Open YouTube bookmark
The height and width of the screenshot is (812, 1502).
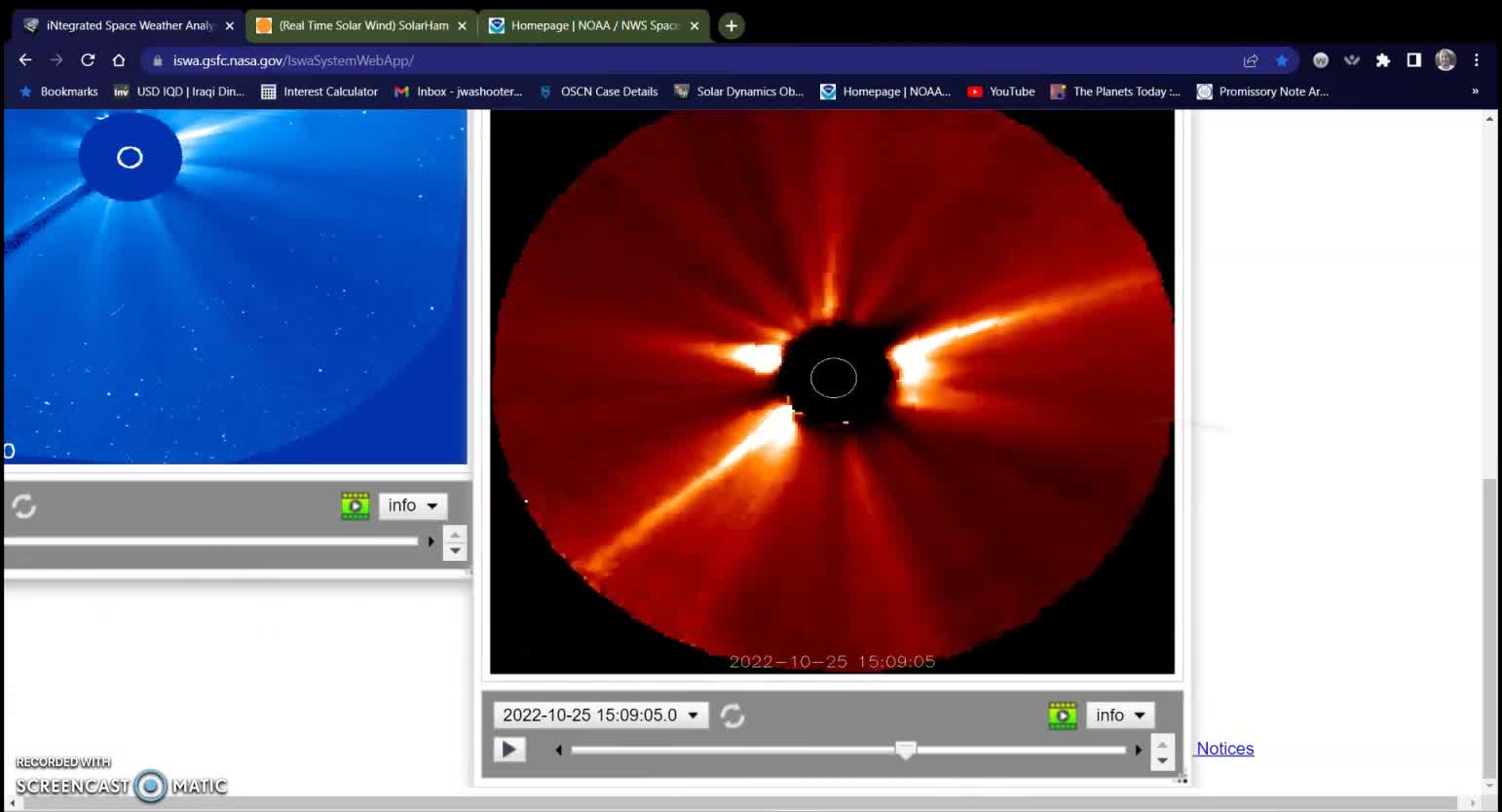1001,92
